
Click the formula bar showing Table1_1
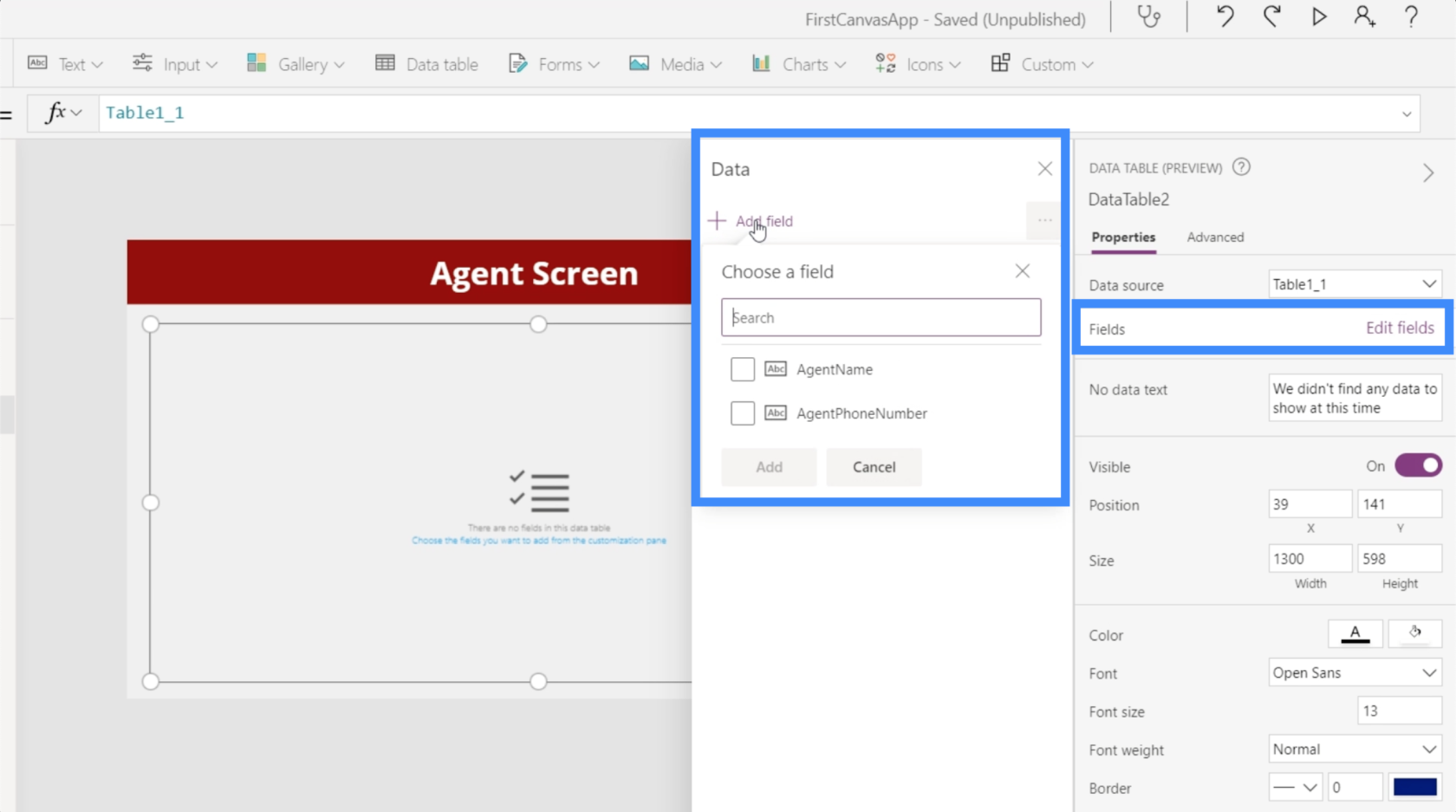pyautogui.click(x=745, y=114)
